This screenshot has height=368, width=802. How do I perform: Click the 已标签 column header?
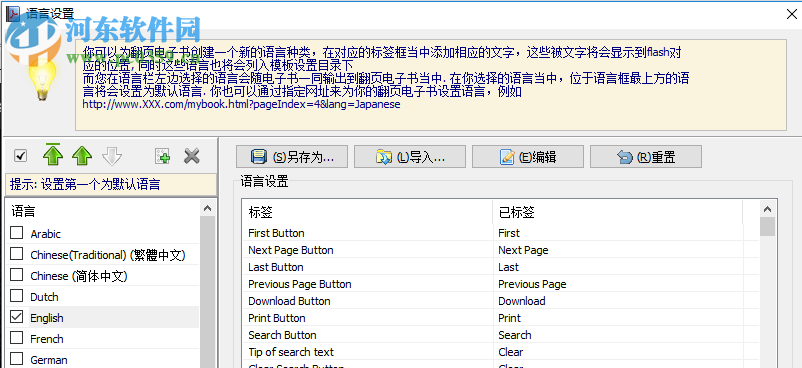618,212
